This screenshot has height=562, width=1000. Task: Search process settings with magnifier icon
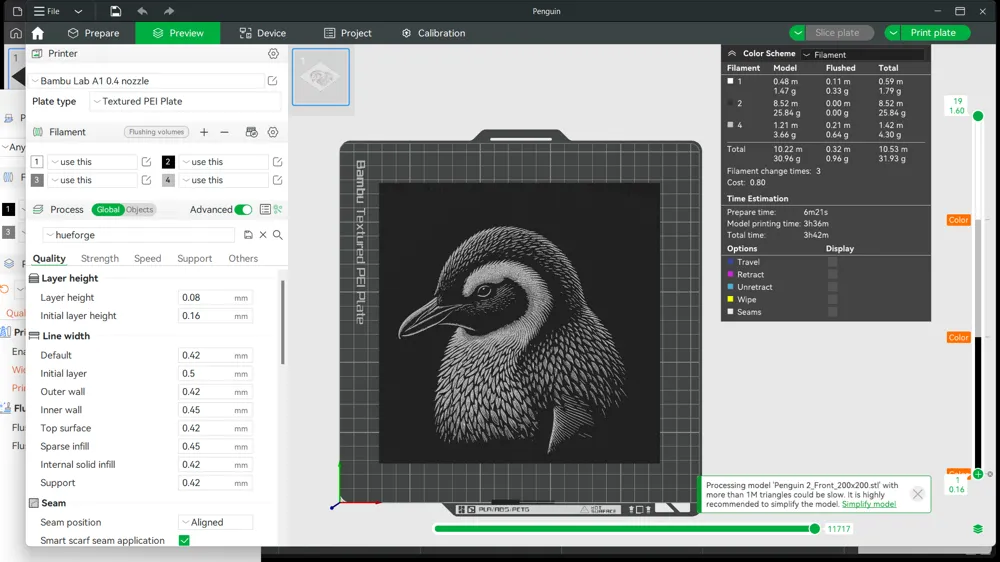click(x=278, y=235)
